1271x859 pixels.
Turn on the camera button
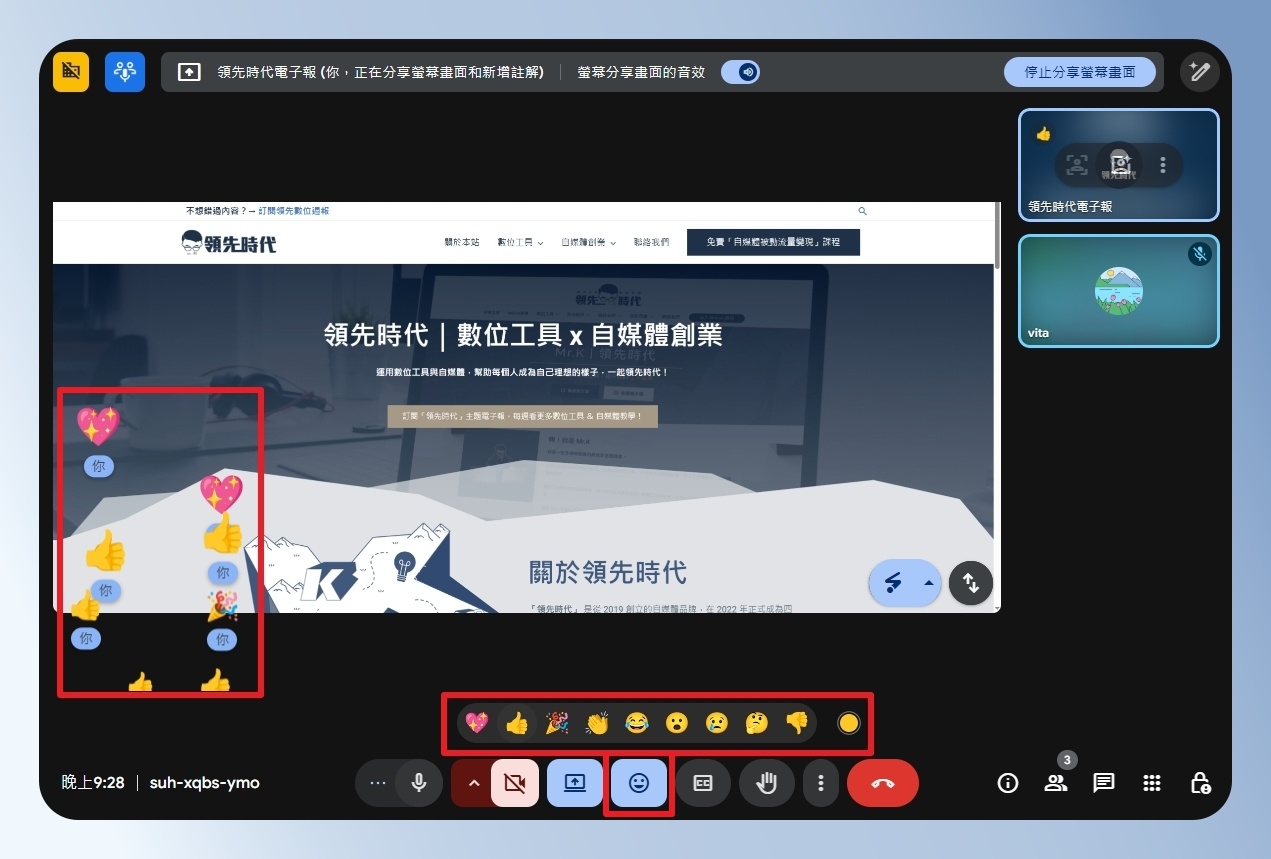(515, 783)
